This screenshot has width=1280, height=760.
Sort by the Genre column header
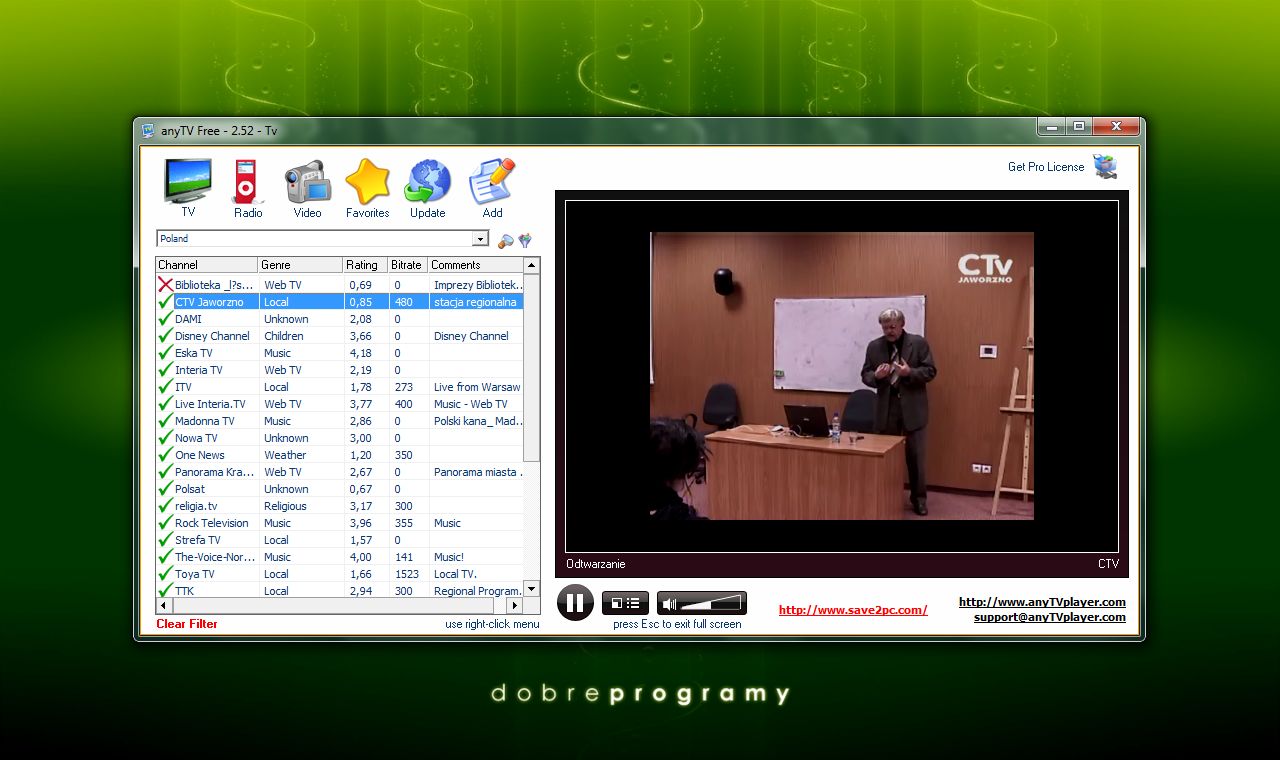[300, 265]
